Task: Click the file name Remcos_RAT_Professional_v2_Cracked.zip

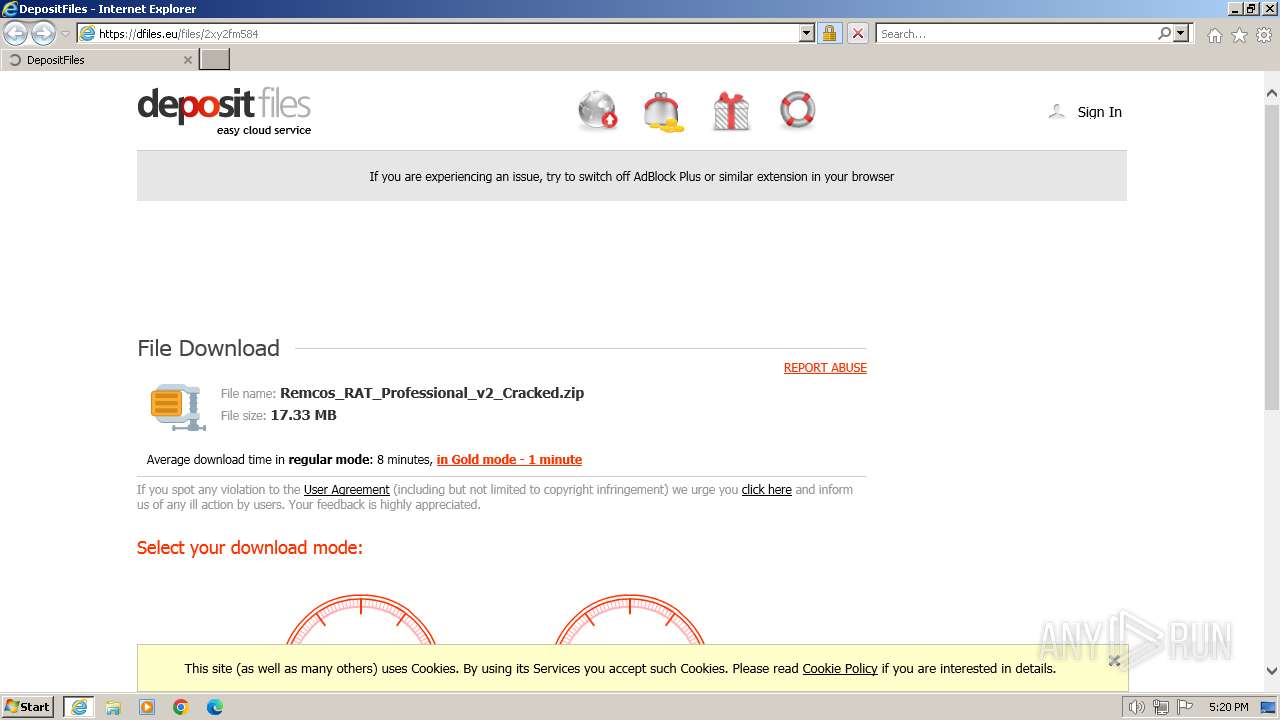Action: pyautogui.click(x=432, y=393)
